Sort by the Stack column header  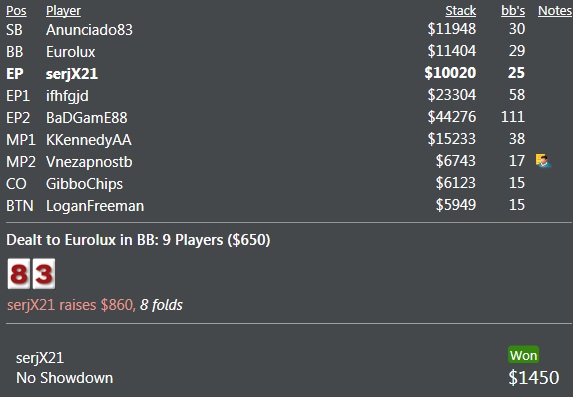460,11
